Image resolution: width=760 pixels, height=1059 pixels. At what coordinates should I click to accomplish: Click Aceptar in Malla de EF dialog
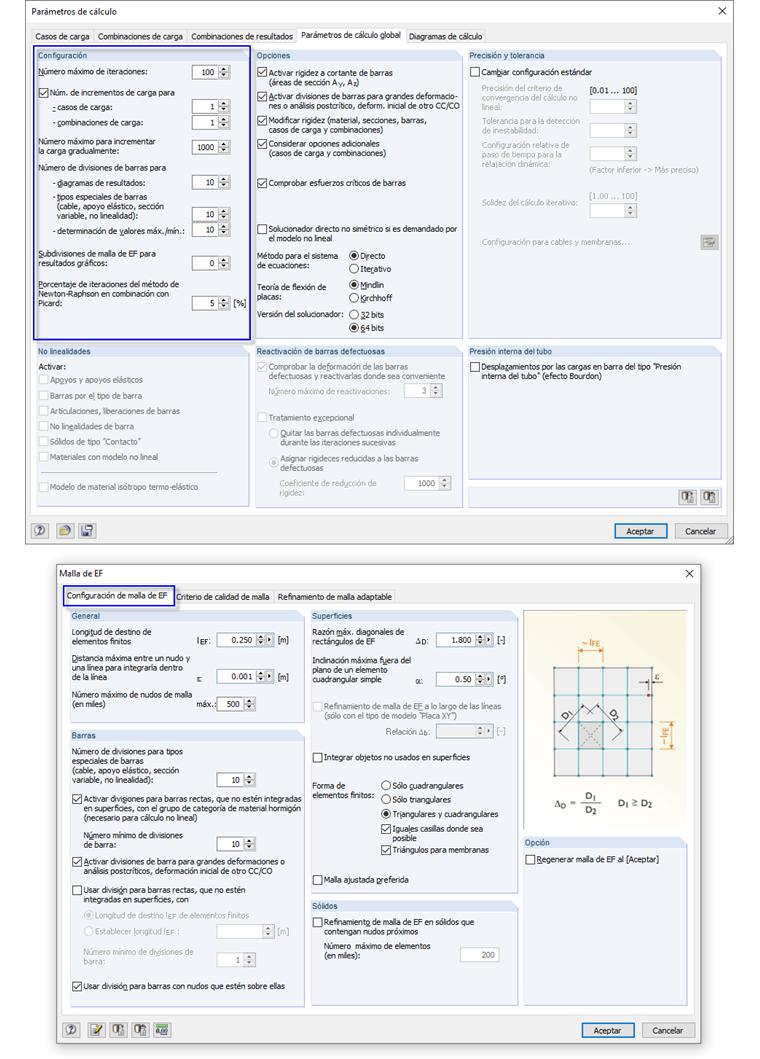pos(607,1031)
